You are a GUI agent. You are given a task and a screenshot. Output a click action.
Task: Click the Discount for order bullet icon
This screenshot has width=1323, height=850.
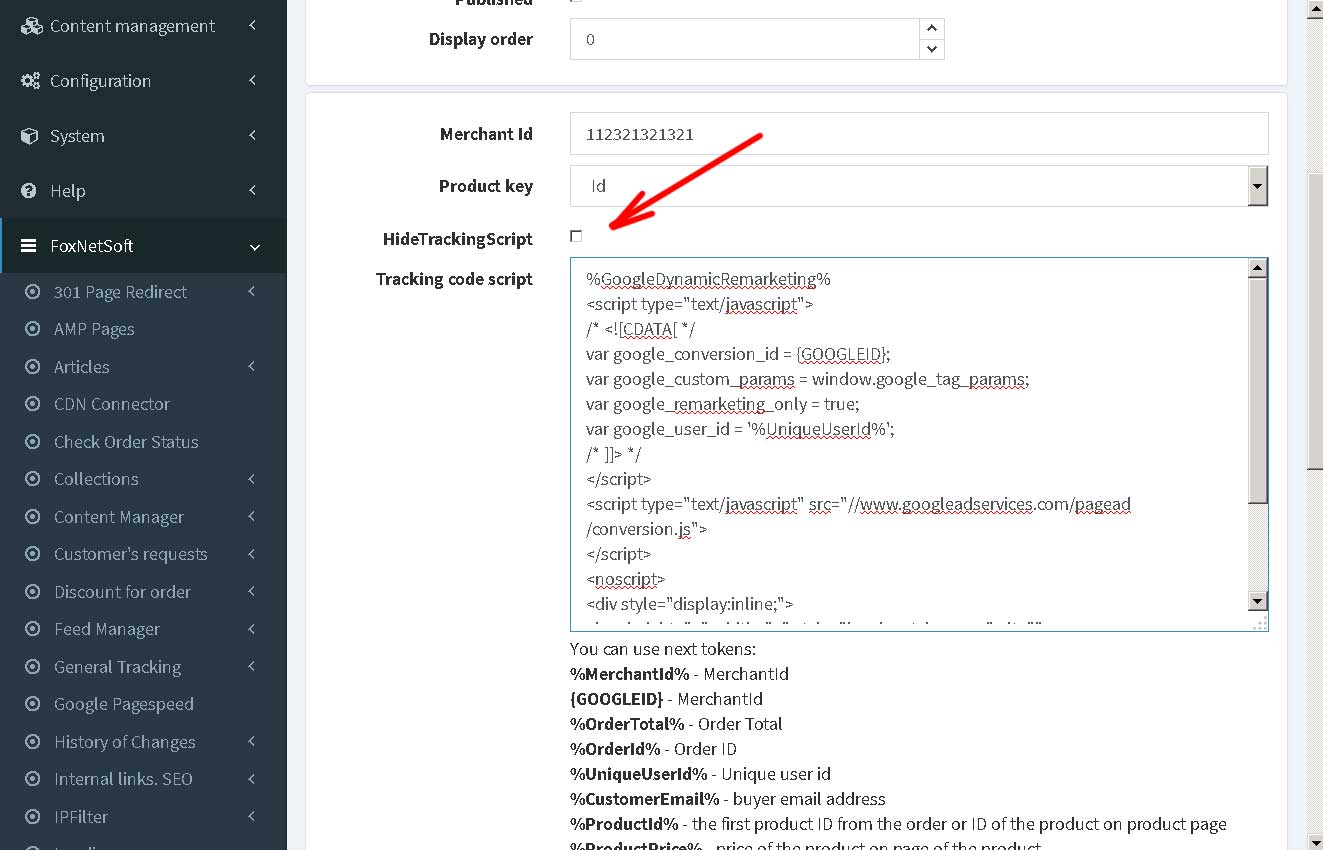pyautogui.click(x=33, y=592)
